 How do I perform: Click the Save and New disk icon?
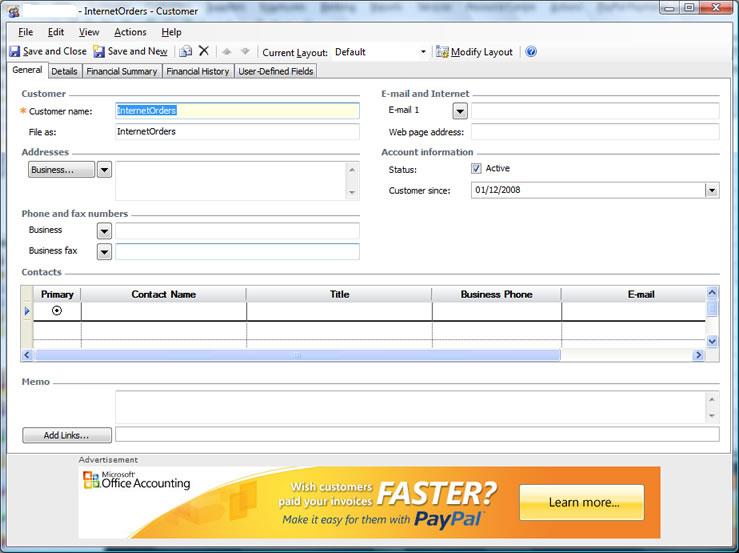(99, 51)
